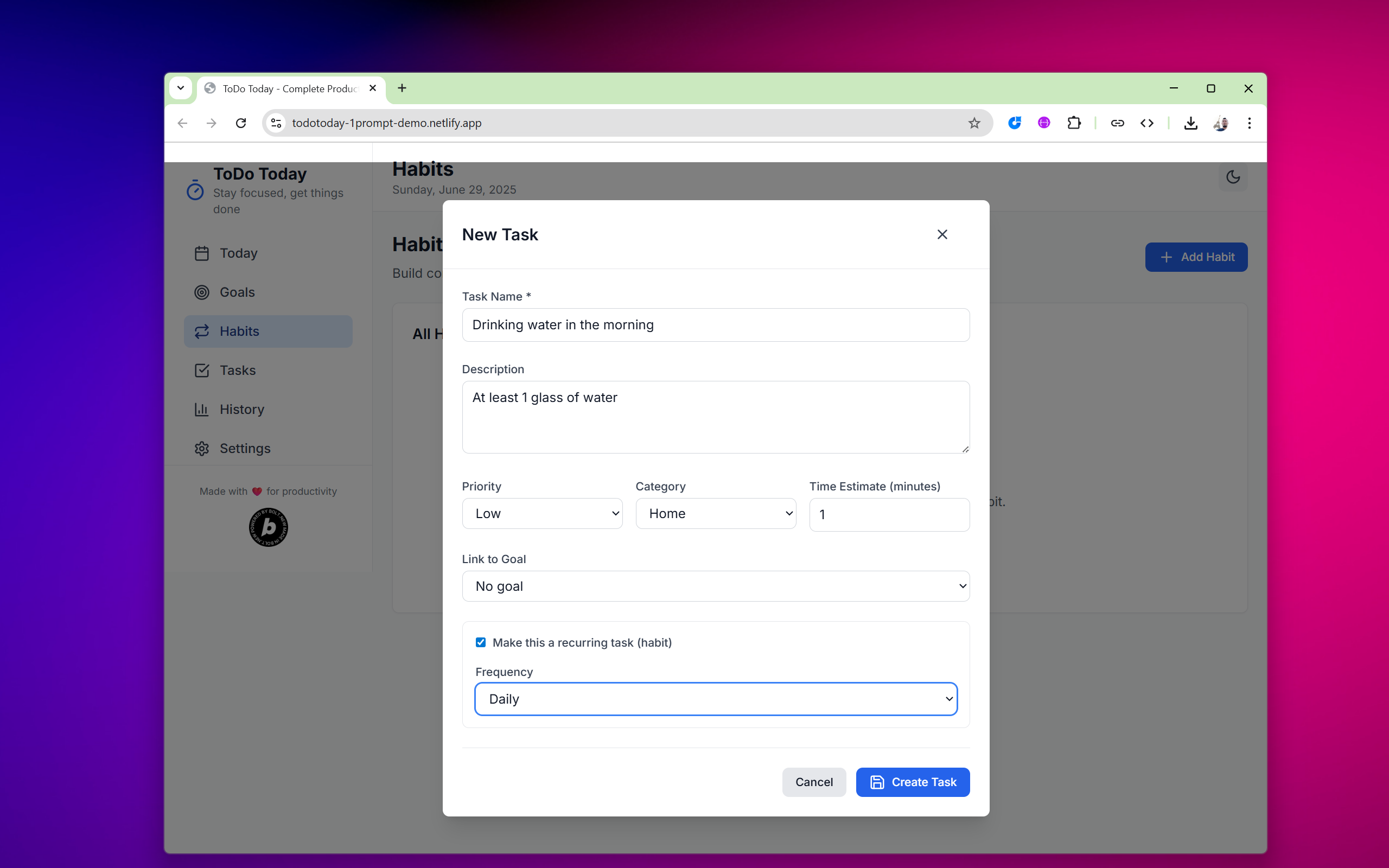Click the Bolt badge logo in sidebar
This screenshot has width=1389, height=868.
pyautogui.click(x=268, y=527)
